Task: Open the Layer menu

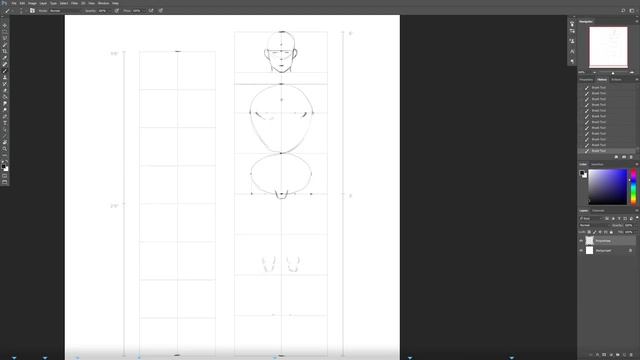Action: [x=43, y=3]
